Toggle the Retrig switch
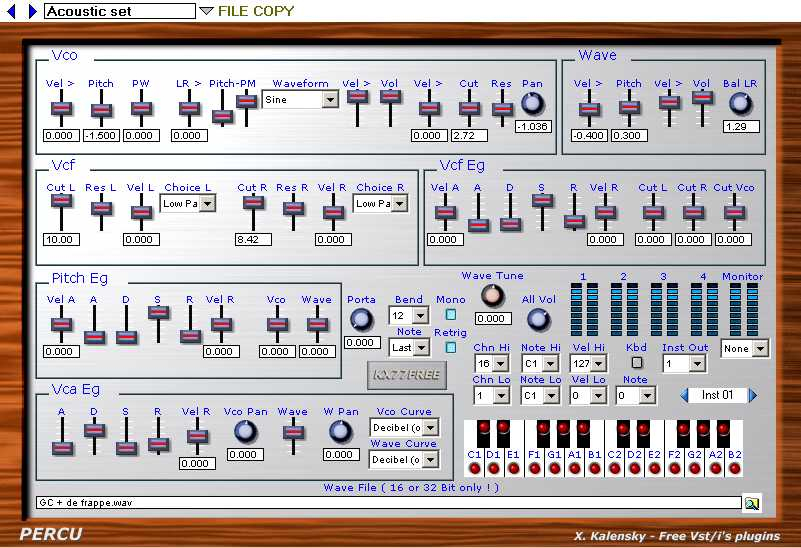 (451, 347)
